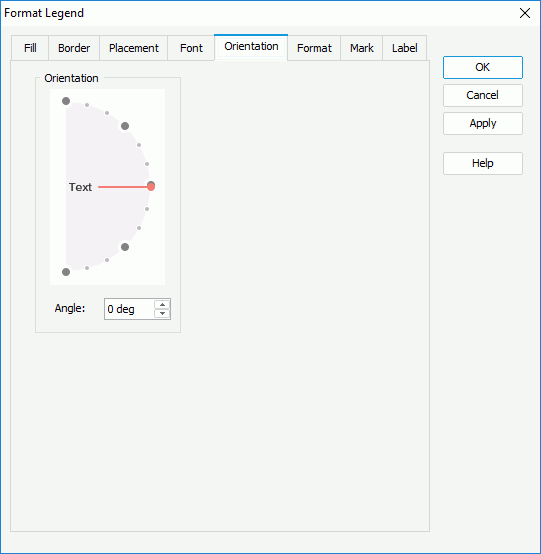
Task: Go to the Placement tab
Action: click(134, 48)
